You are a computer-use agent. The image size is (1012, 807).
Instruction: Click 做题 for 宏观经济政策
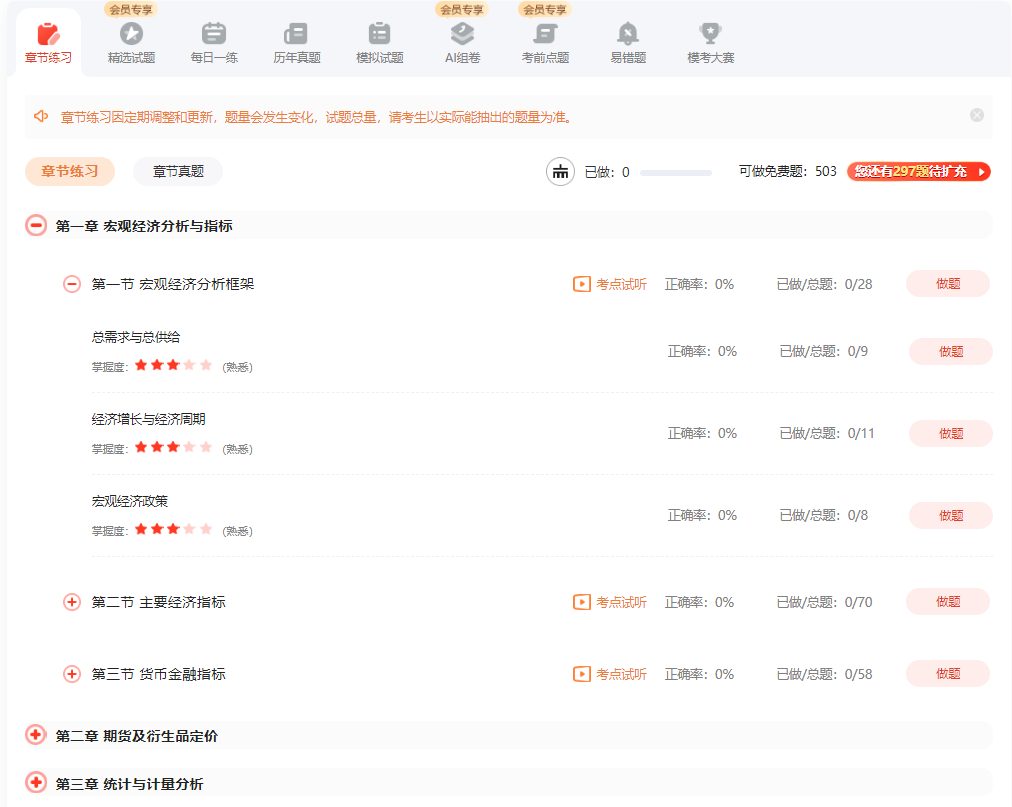951,515
